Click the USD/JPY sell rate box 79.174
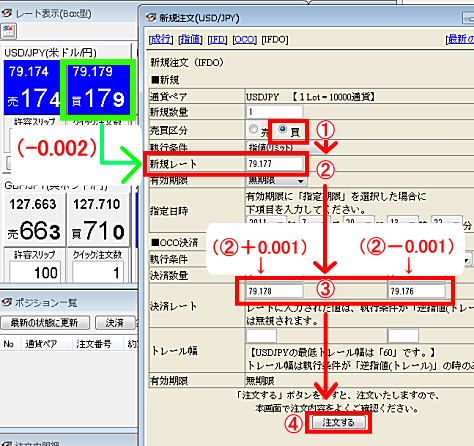 tap(32, 88)
